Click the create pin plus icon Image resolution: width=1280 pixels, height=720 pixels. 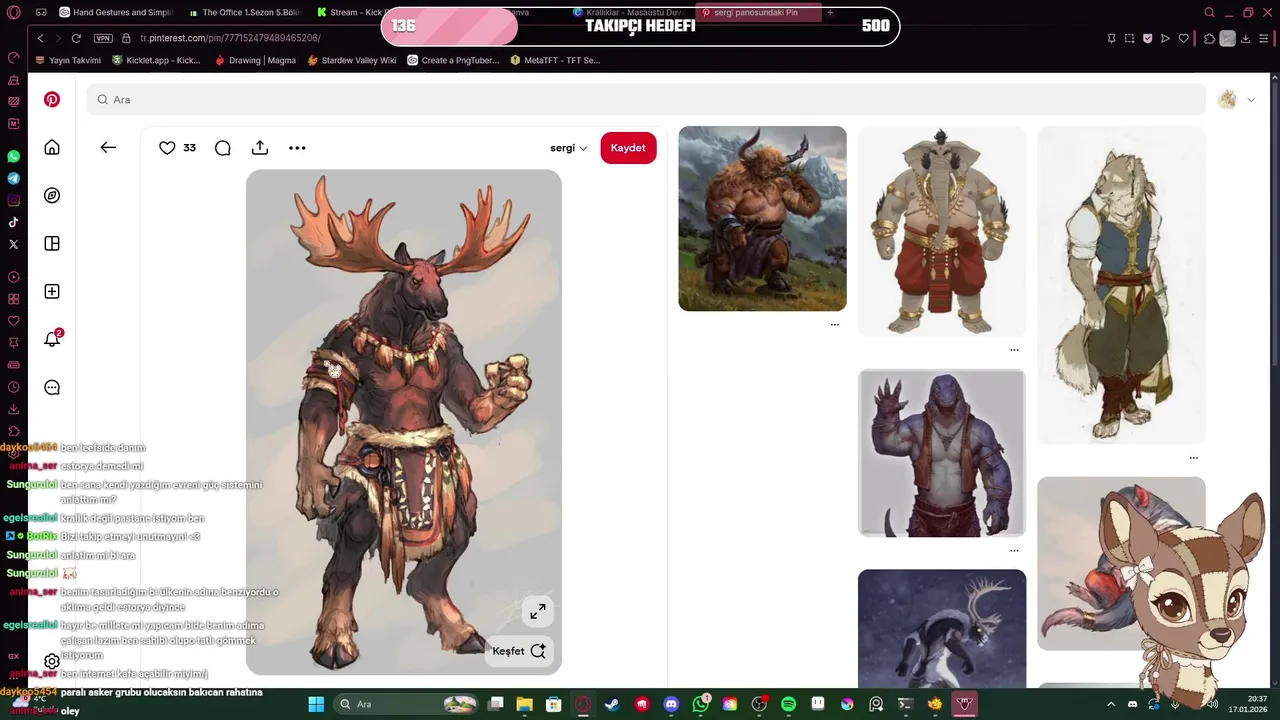[52, 291]
